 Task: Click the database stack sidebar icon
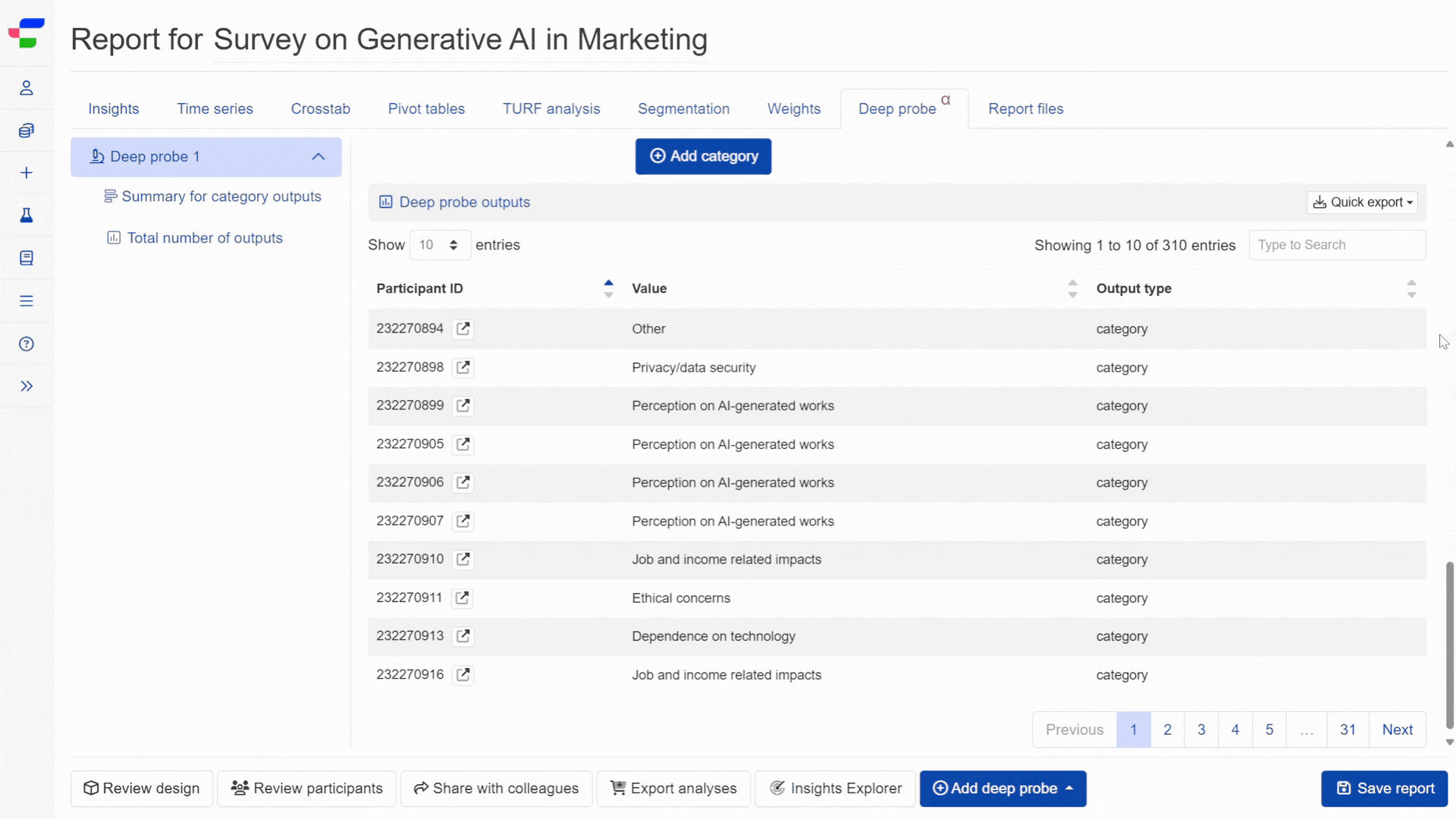tap(27, 130)
